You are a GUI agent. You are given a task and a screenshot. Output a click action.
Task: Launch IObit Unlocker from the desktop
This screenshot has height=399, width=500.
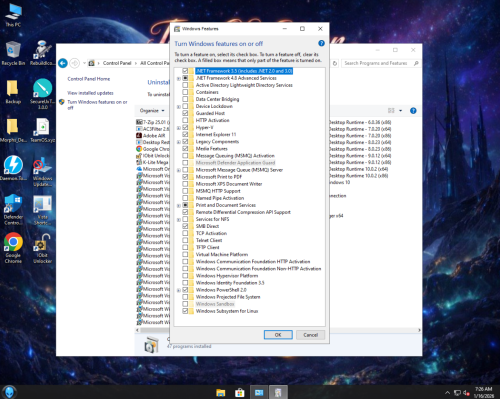coord(42,248)
